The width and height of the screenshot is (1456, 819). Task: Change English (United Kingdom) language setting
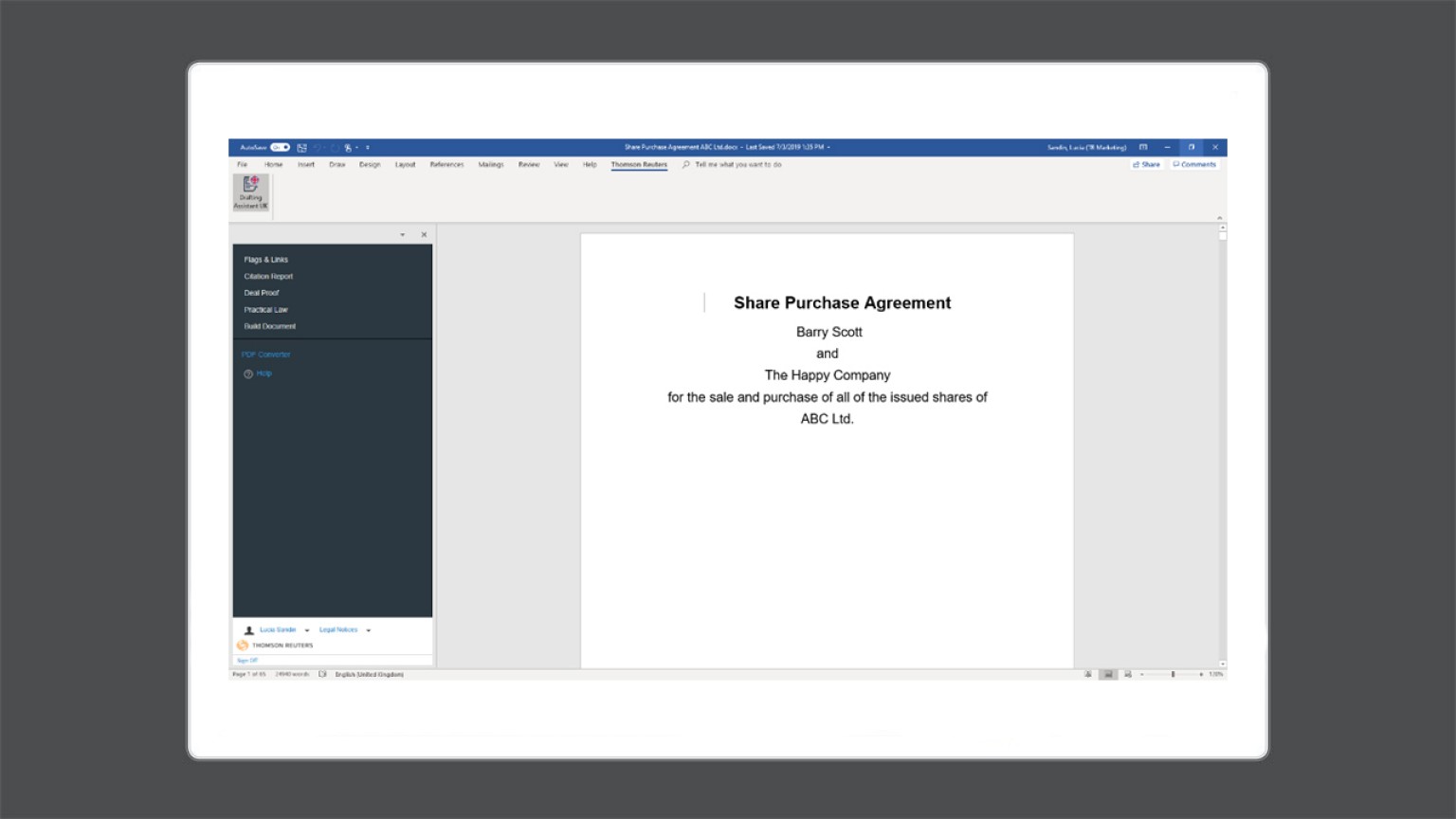pos(370,673)
